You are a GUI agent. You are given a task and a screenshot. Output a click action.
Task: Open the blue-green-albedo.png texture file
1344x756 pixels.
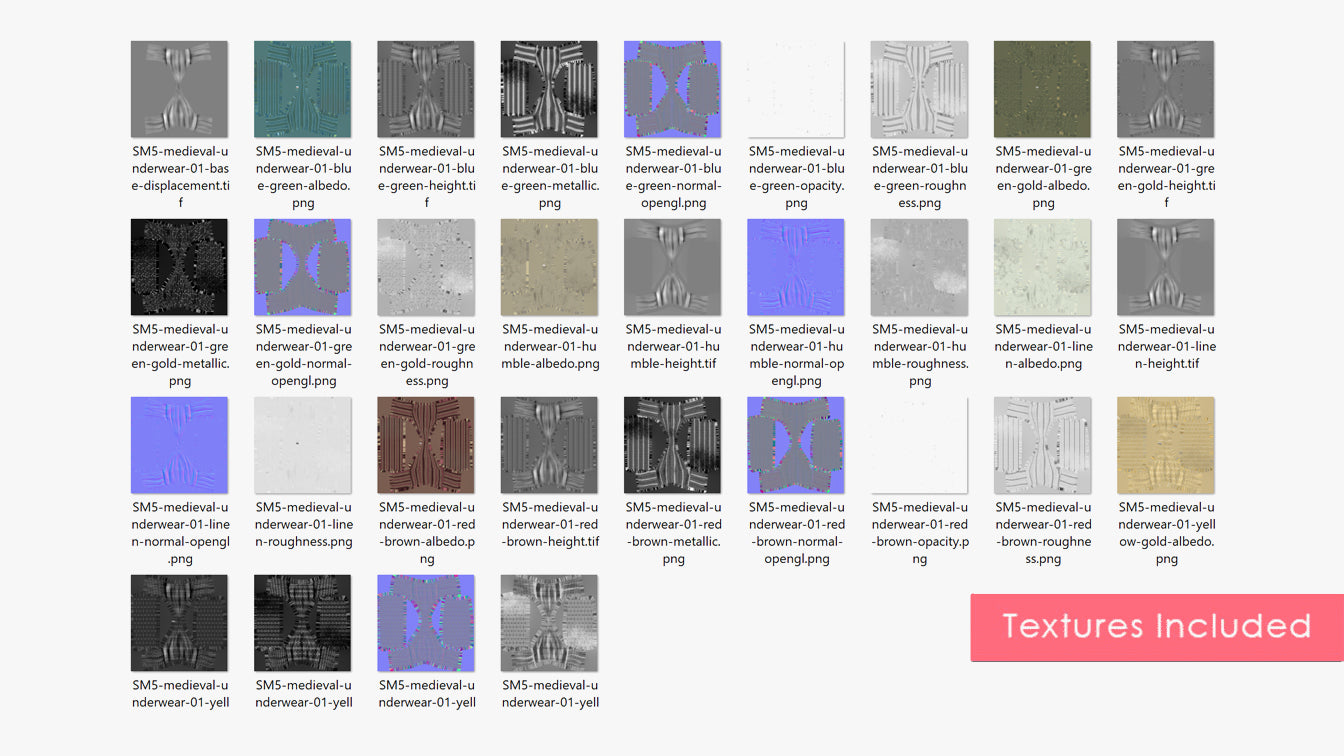click(302, 89)
